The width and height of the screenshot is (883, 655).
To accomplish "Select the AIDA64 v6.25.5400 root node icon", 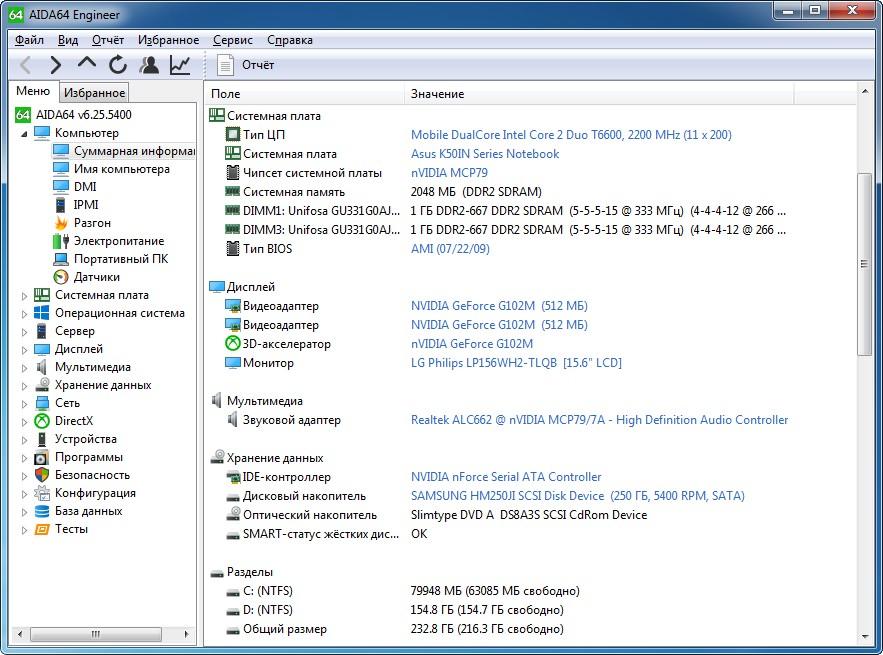I will click(x=23, y=114).
